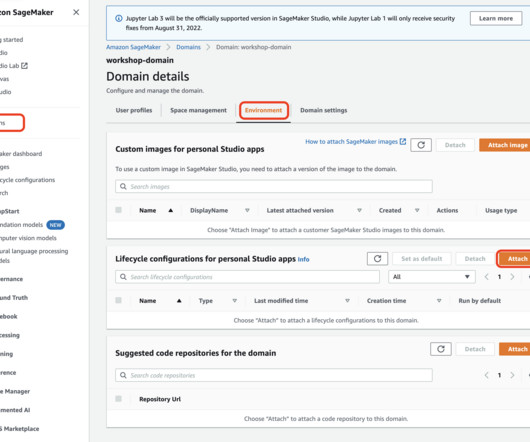This screenshot has height=442, width=530.
Task: Click Run by default column header
Action: [479, 301]
